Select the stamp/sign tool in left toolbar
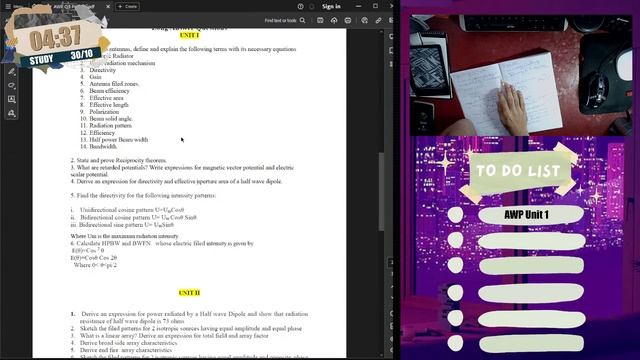 click(11, 113)
